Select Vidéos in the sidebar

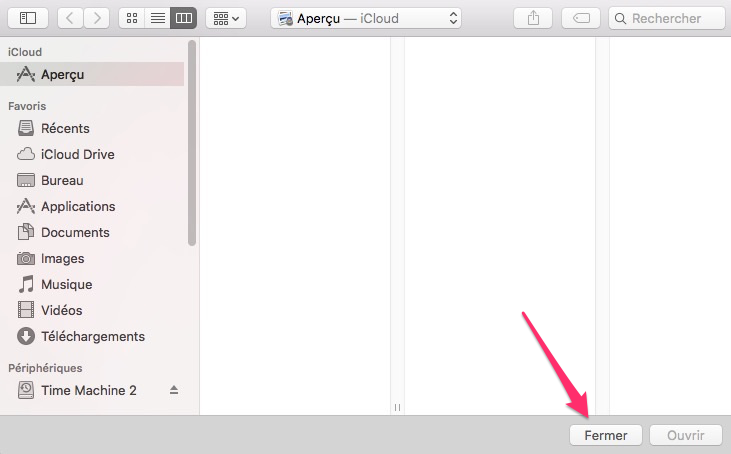point(92,310)
